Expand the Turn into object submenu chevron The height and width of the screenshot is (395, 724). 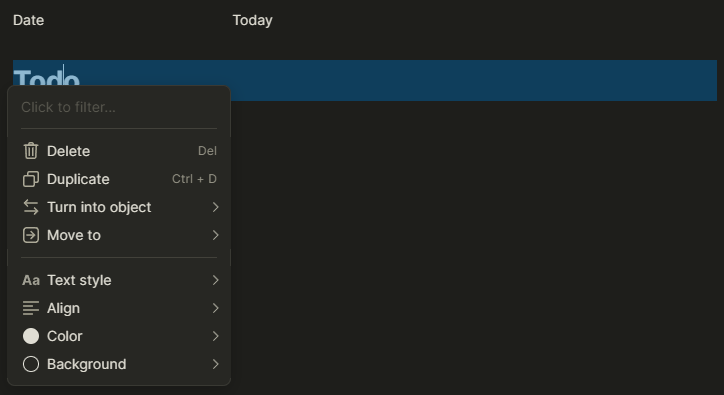tap(215, 207)
